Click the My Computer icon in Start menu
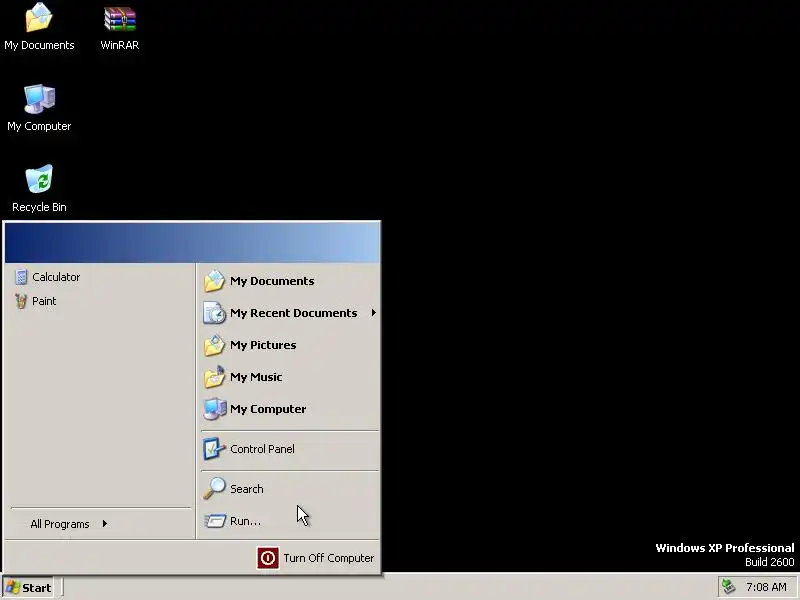 pyautogui.click(x=214, y=409)
